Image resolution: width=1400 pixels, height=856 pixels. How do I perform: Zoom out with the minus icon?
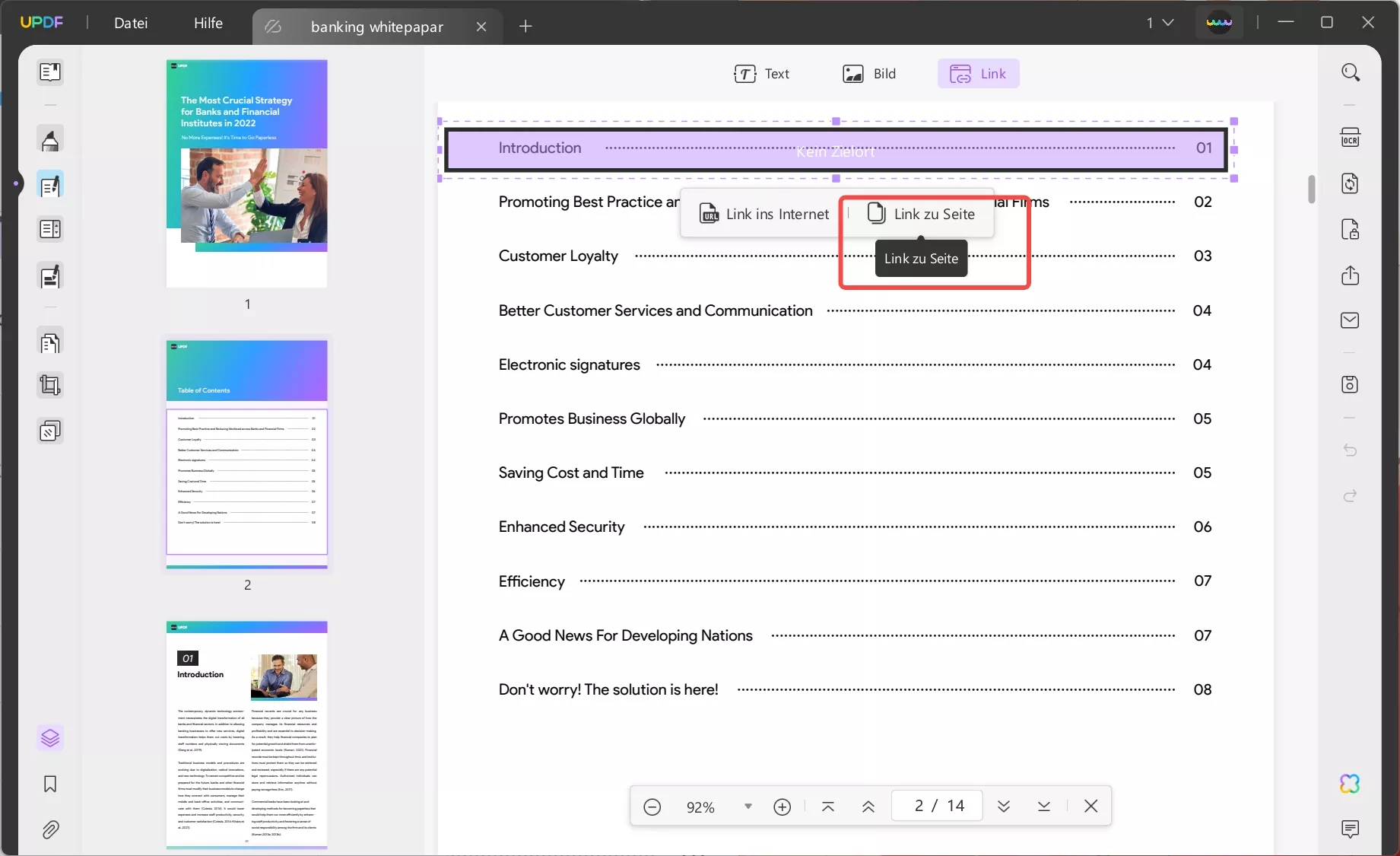pos(652,807)
